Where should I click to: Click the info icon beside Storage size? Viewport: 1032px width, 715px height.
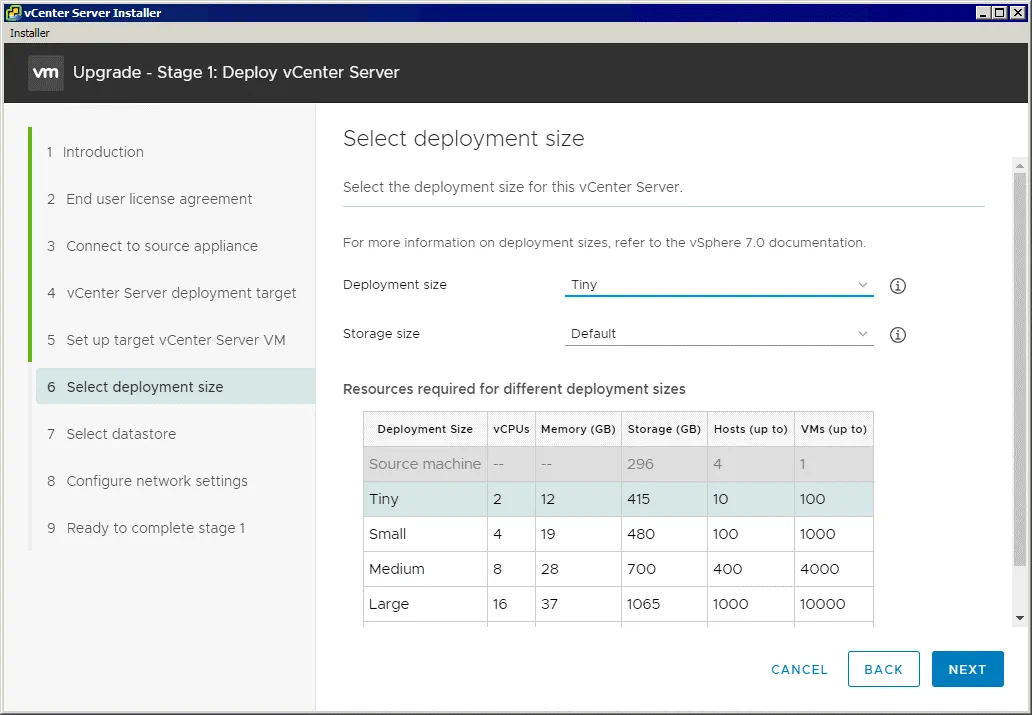pyautogui.click(x=898, y=335)
